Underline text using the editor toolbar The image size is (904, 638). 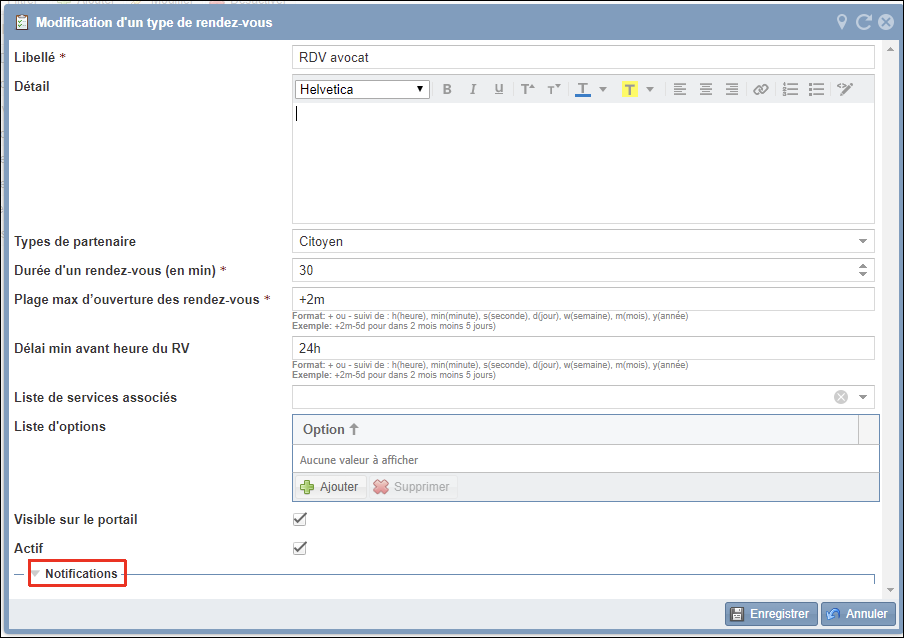pos(499,89)
